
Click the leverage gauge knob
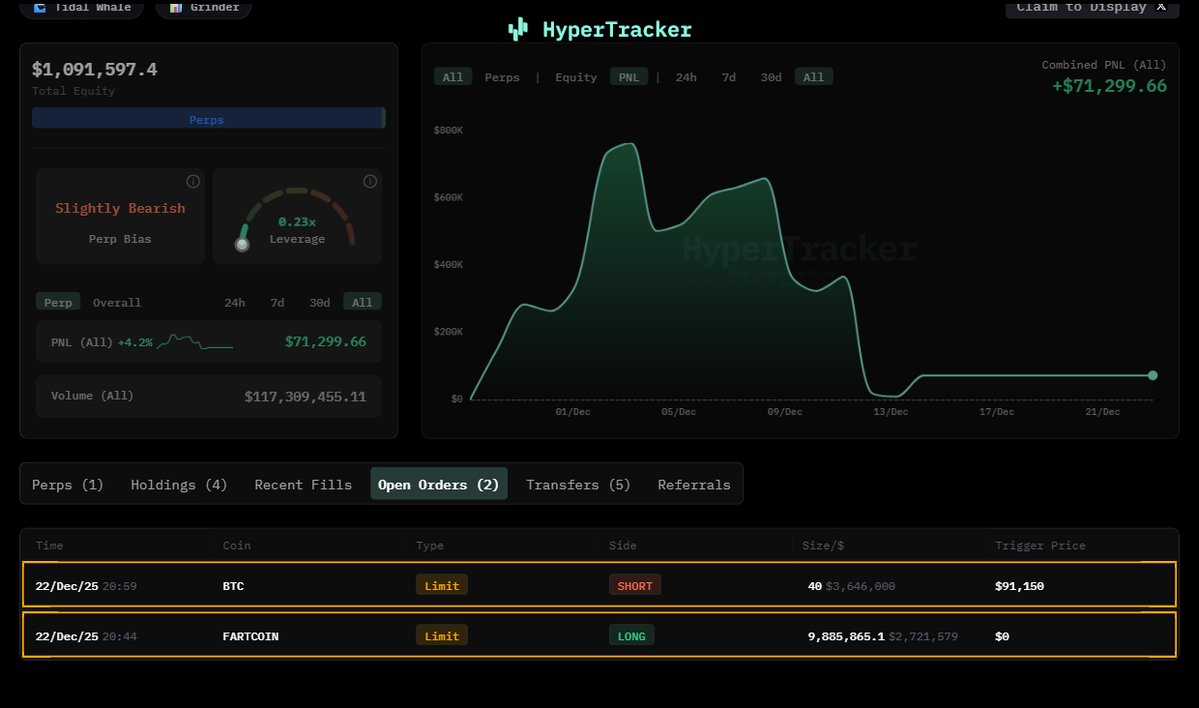tap(241, 244)
